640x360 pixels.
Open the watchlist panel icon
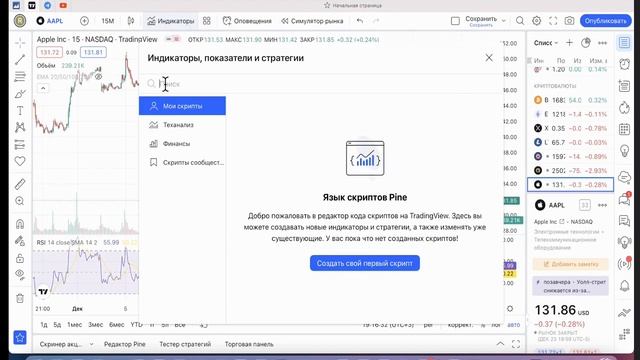[624, 42]
